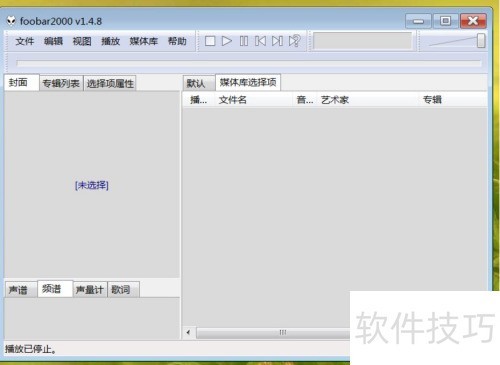
Task: Sort by the 文件名 column header
Action: coord(253,100)
